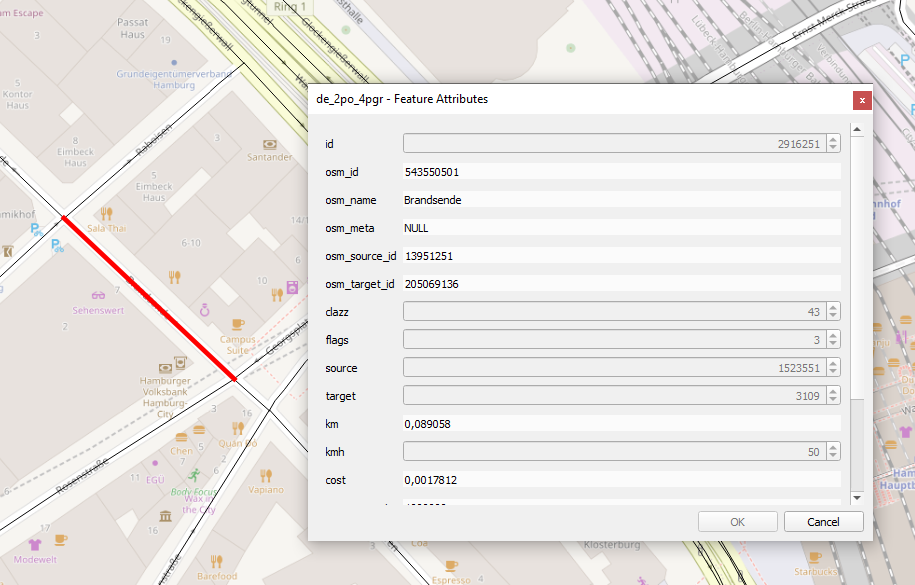Click the Santander bank icon on map
Image resolution: width=915 pixels, height=585 pixels.
[x=268, y=144]
